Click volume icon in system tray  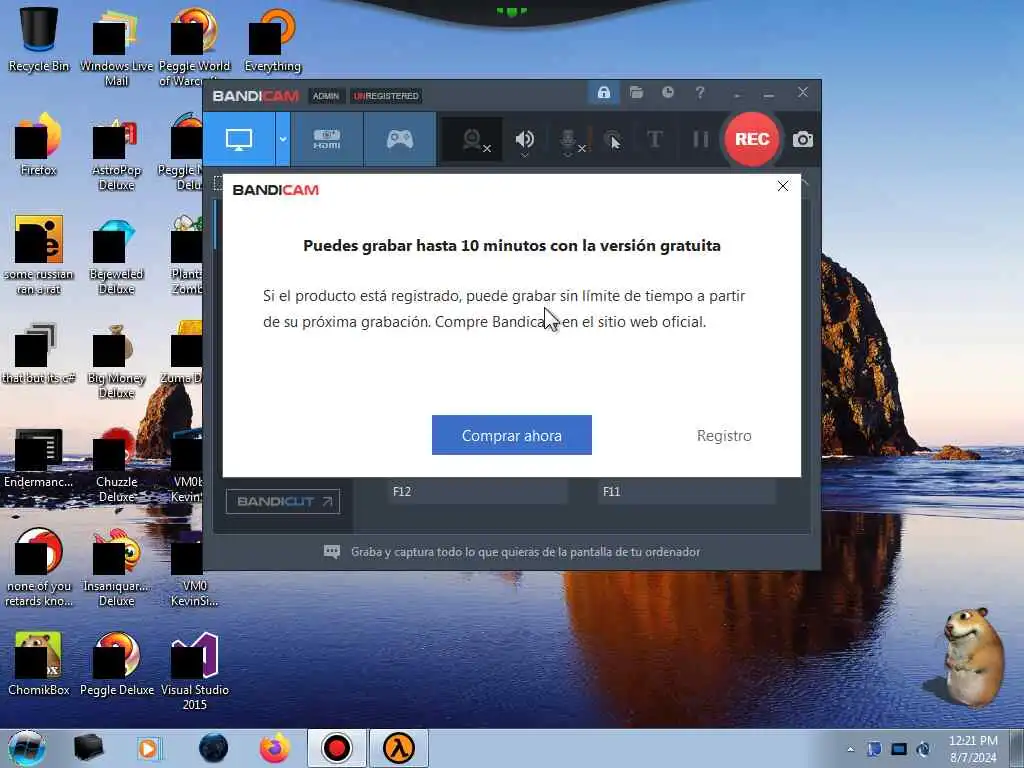click(x=923, y=749)
